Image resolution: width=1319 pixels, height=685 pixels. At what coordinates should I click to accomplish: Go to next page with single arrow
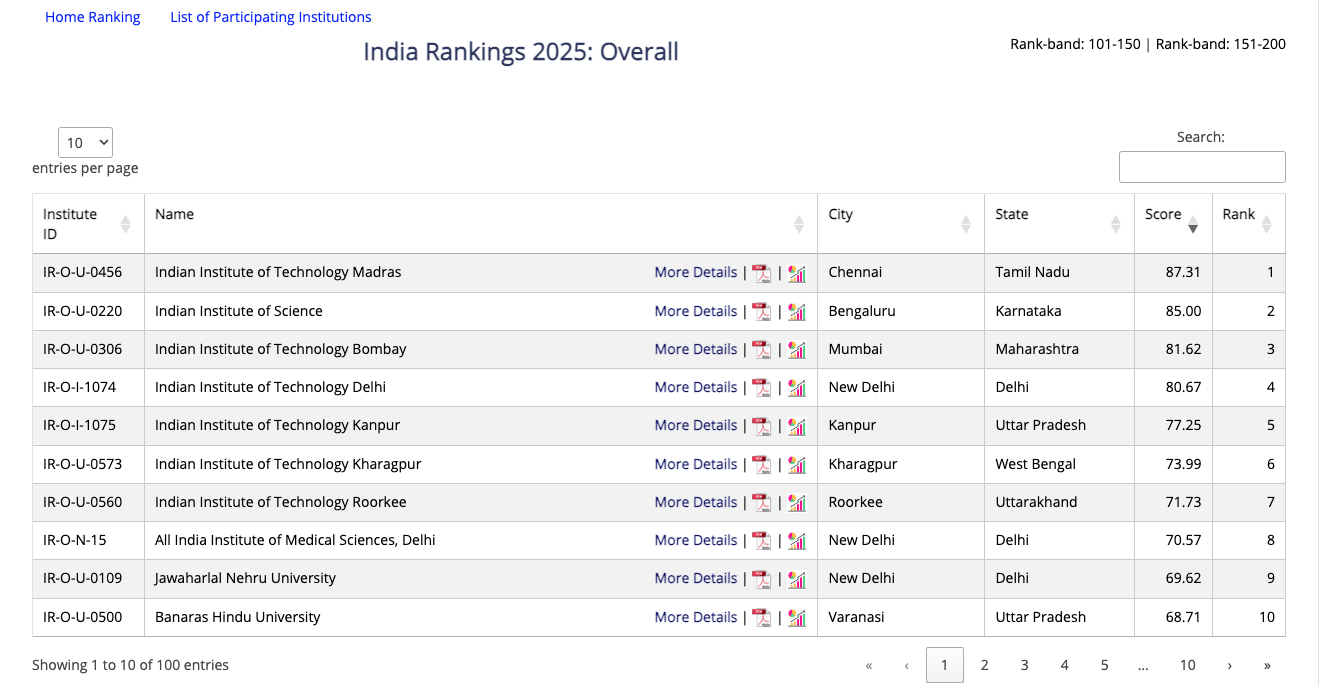(x=1229, y=665)
